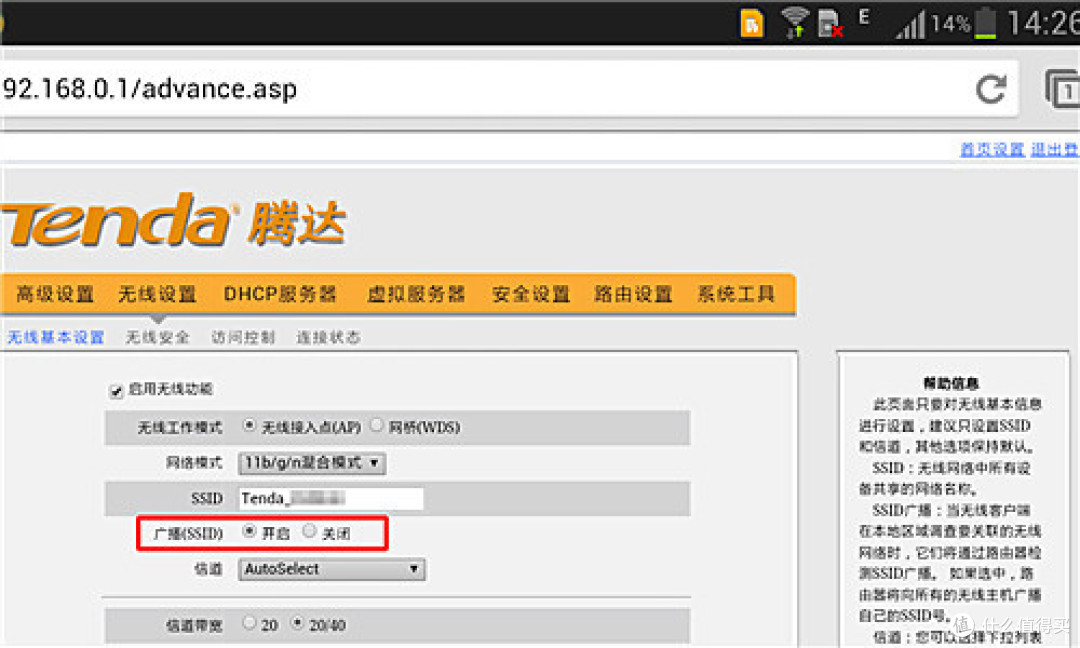The height and width of the screenshot is (648, 1080).
Task: Click the 首页设置 link
Action: 992,149
